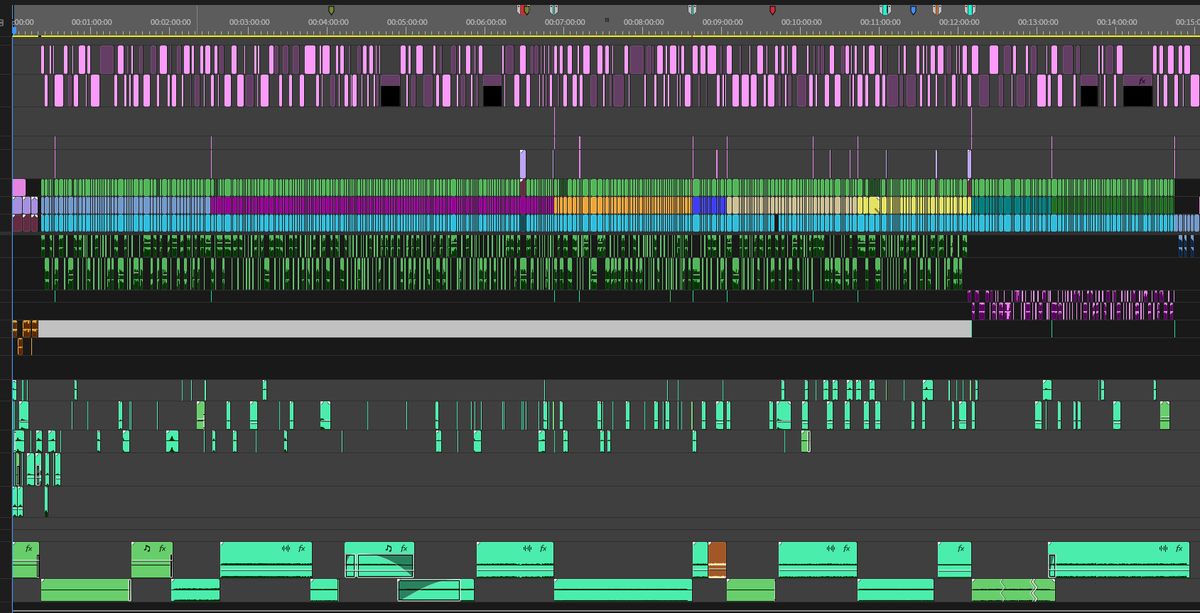
Task: Click the fx badge on the first bottom audio clip
Action: pyautogui.click(x=29, y=548)
